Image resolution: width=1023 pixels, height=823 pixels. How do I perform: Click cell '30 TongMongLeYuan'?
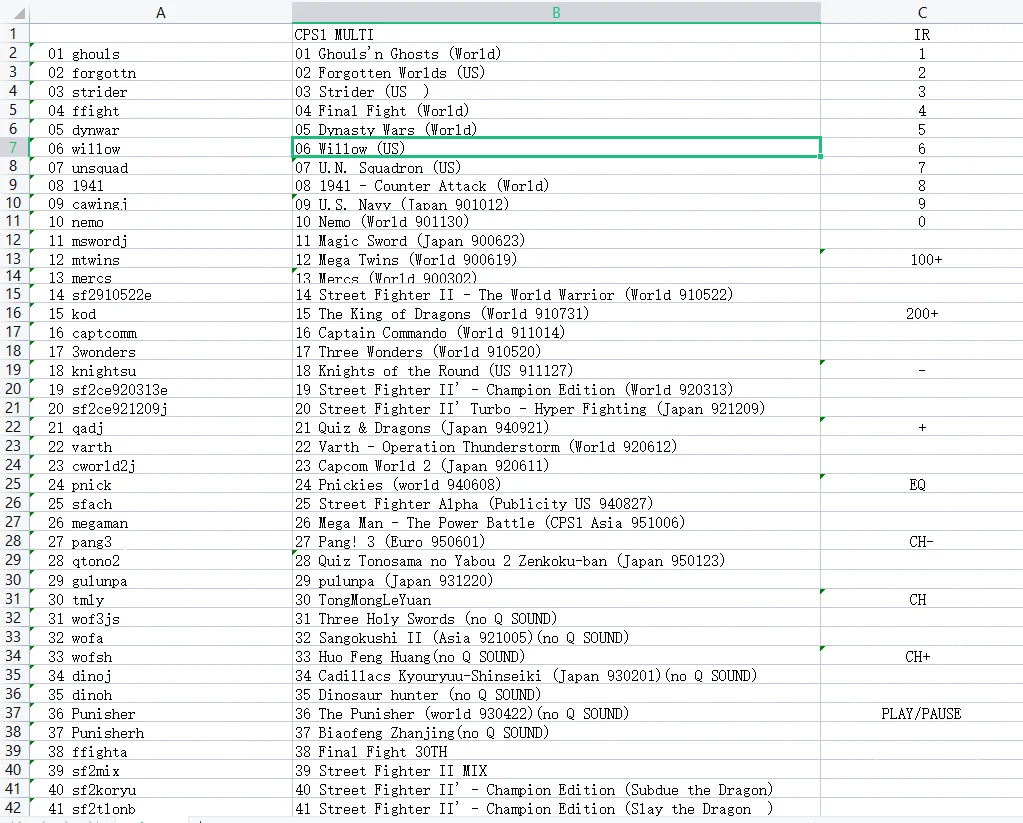(556, 599)
